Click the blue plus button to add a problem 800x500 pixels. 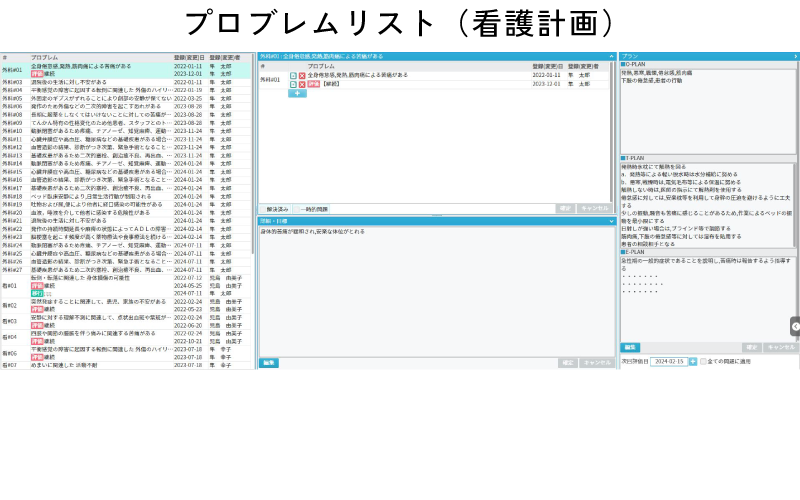[297, 93]
